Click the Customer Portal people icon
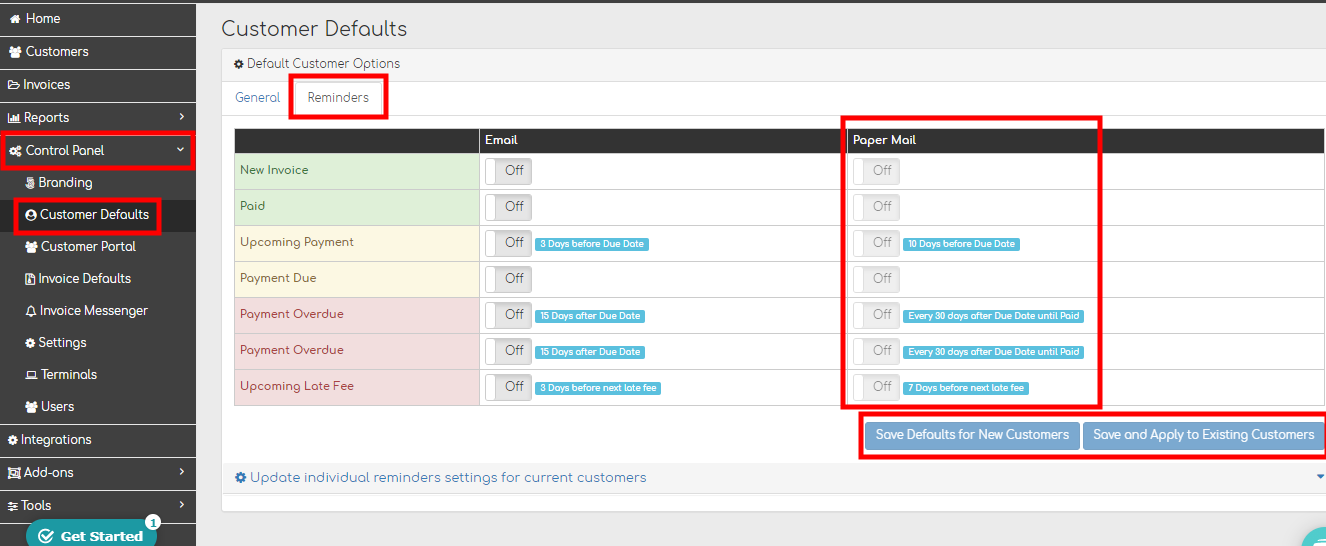This screenshot has width=1326, height=546. tap(31, 247)
